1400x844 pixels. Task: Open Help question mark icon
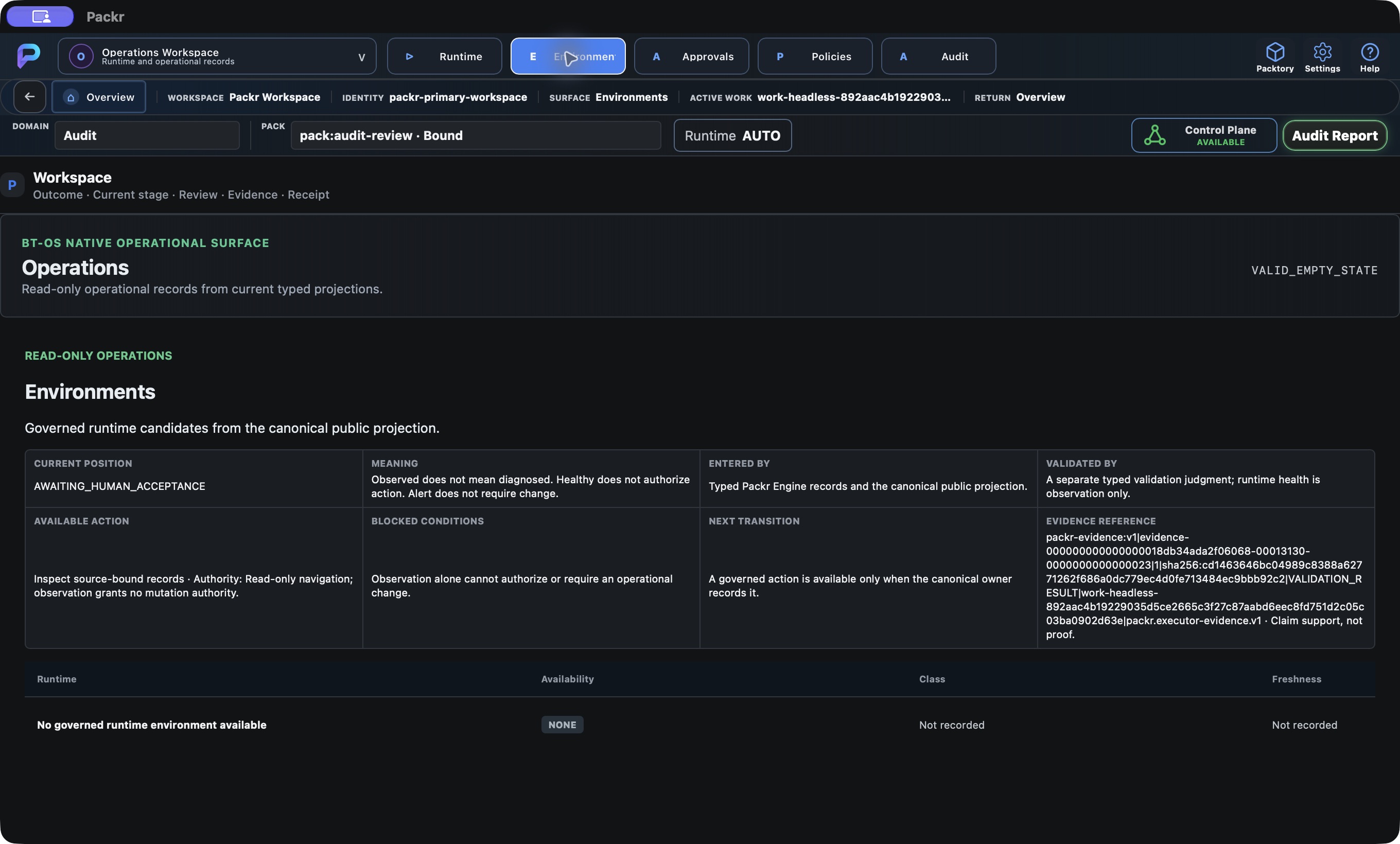(1369, 51)
